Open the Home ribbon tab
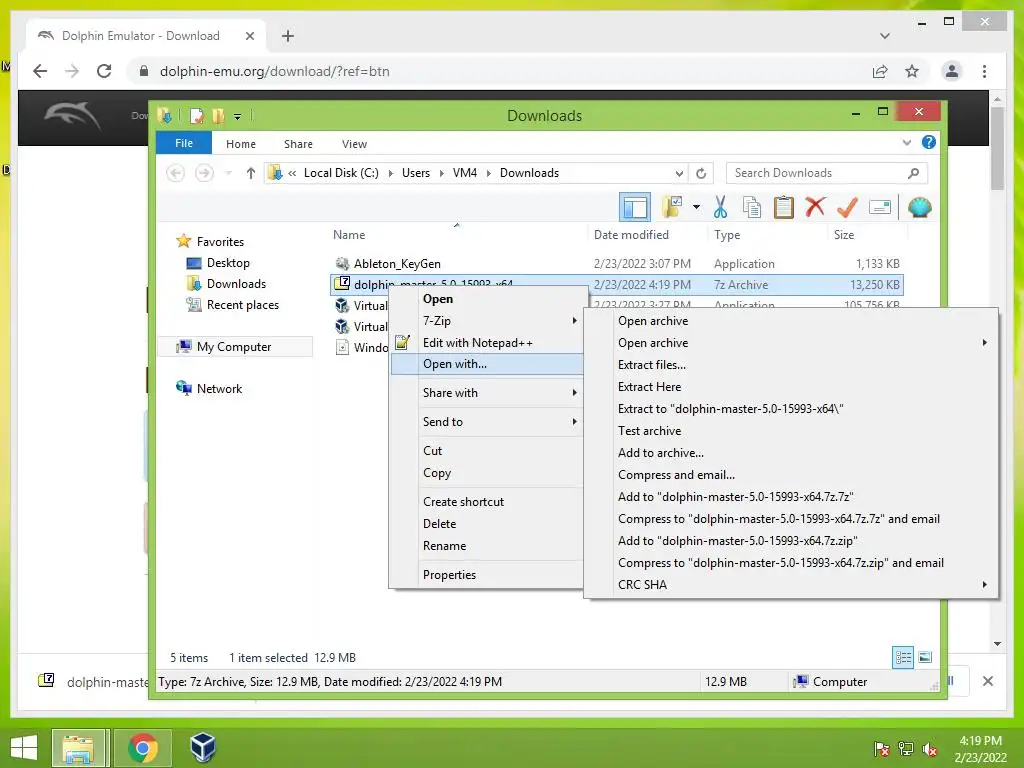Viewport: 1024px width, 768px height. (241, 144)
